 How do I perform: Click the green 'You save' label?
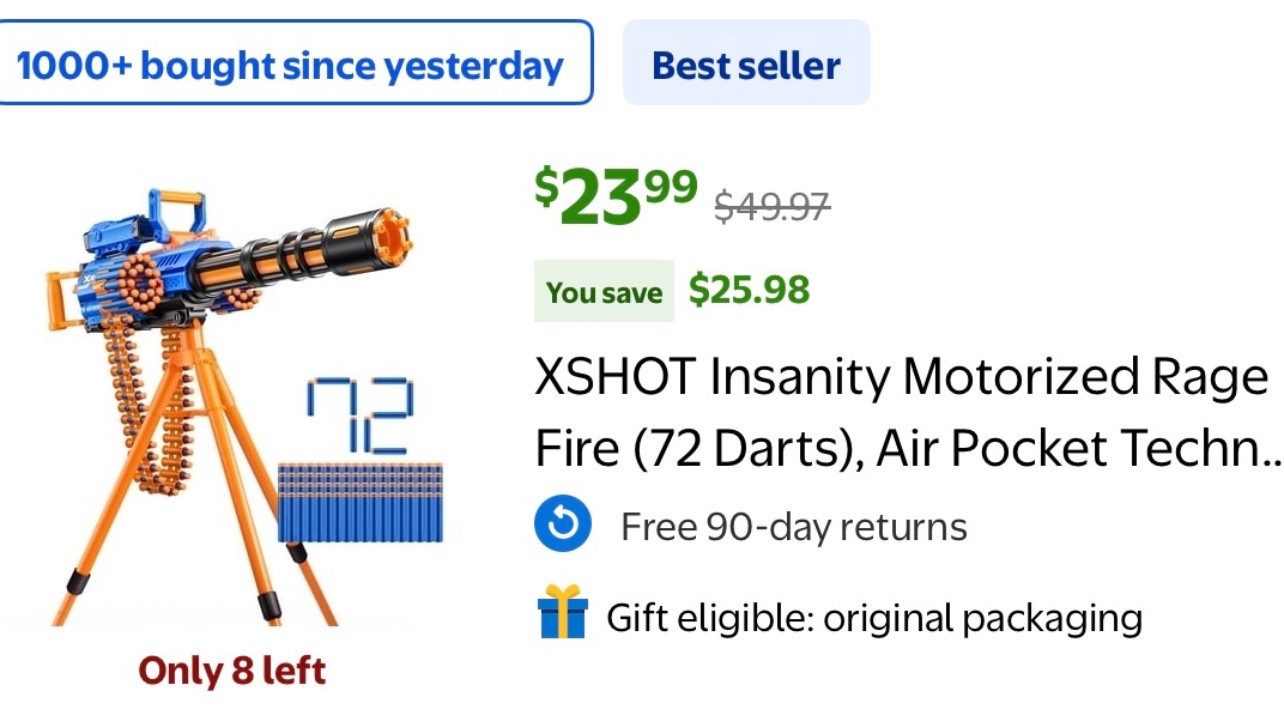coord(603,291)
